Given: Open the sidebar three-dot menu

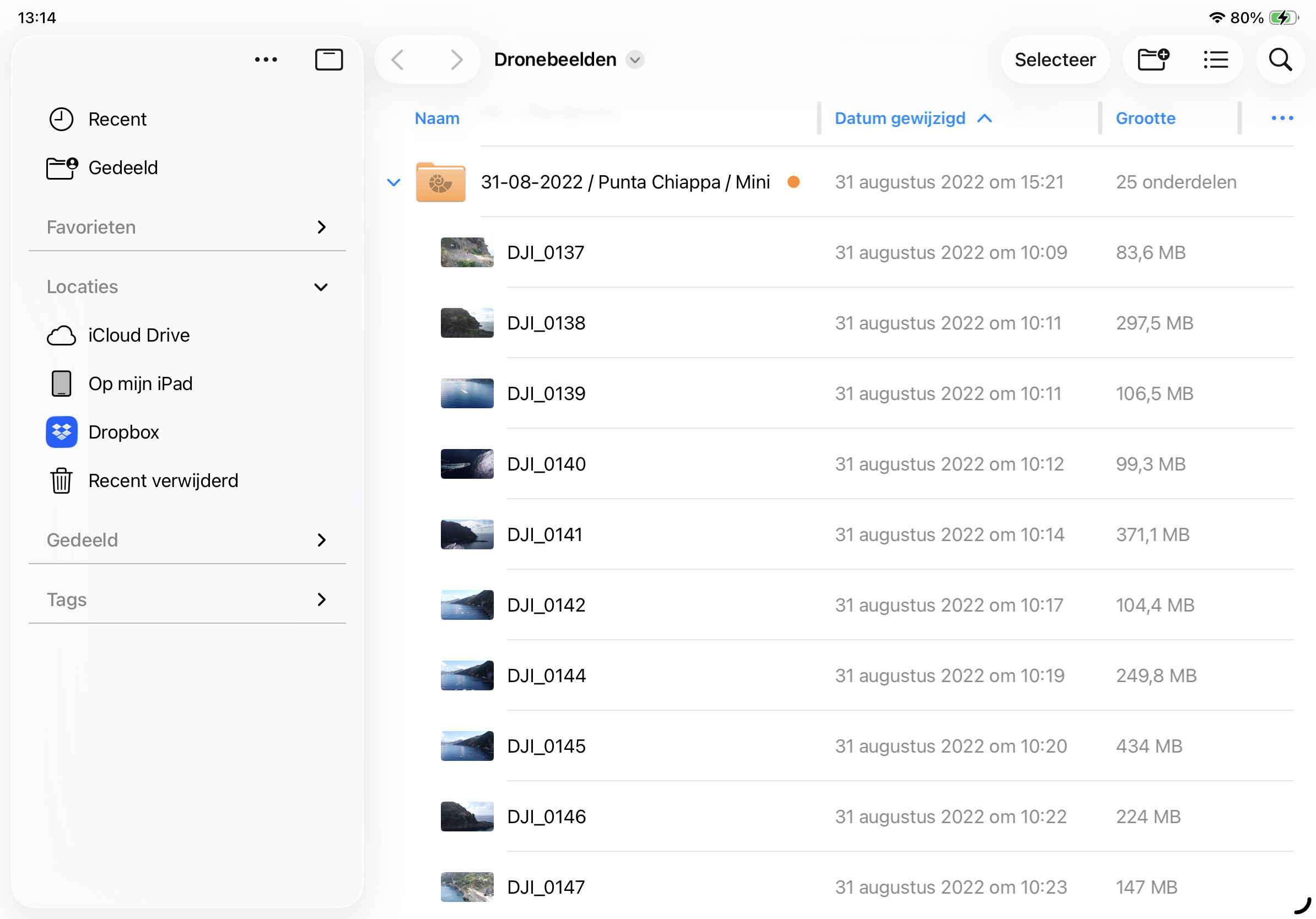Looking at the screenshot, I should pos(266,60).
